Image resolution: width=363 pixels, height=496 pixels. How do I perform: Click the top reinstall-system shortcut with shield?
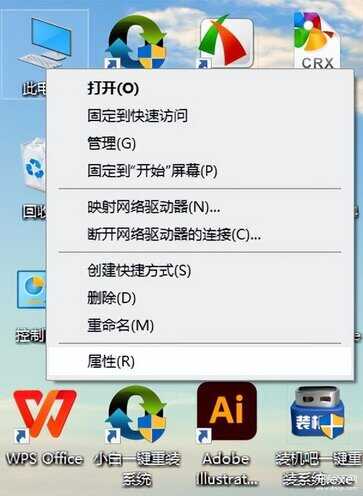(137, 42)
